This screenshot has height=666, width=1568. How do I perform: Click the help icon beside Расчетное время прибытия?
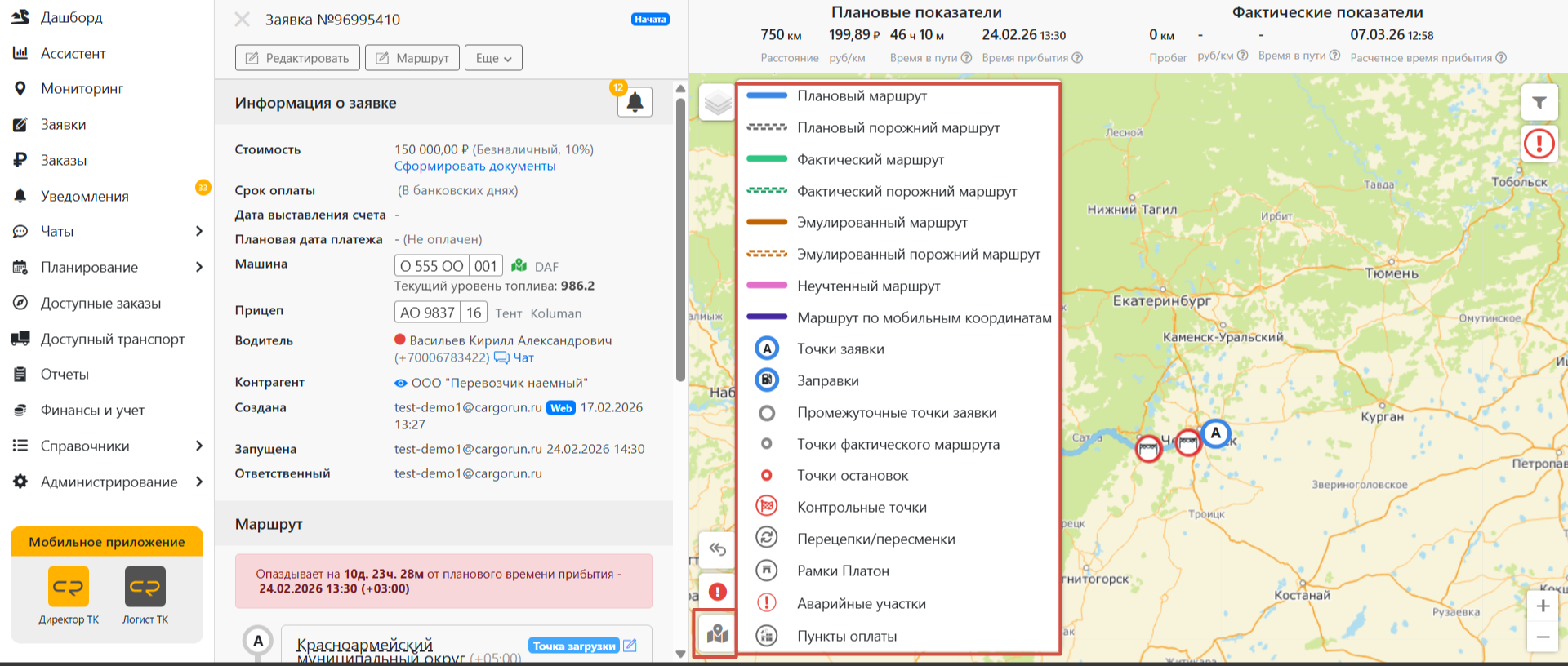(1501, 58)
